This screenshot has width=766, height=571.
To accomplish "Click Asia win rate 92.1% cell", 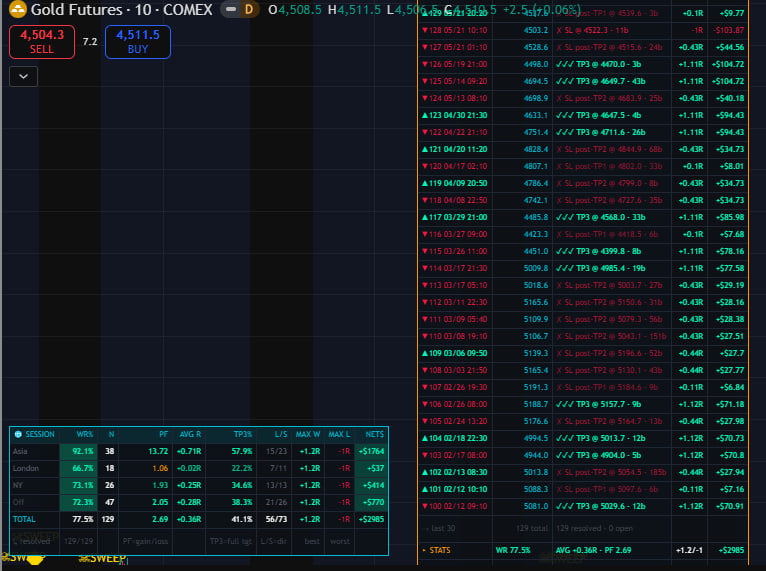I will pyautogui.click(x=79, y=451).
